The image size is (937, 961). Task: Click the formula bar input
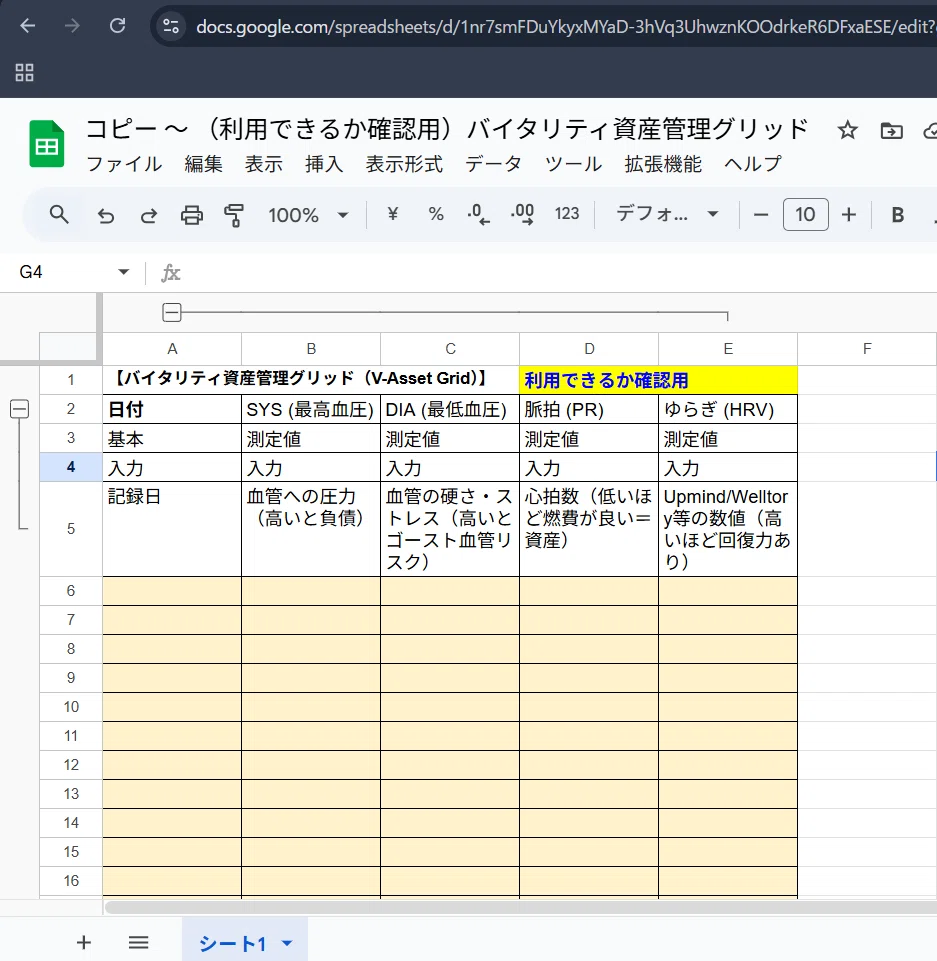tap(558, 273)
